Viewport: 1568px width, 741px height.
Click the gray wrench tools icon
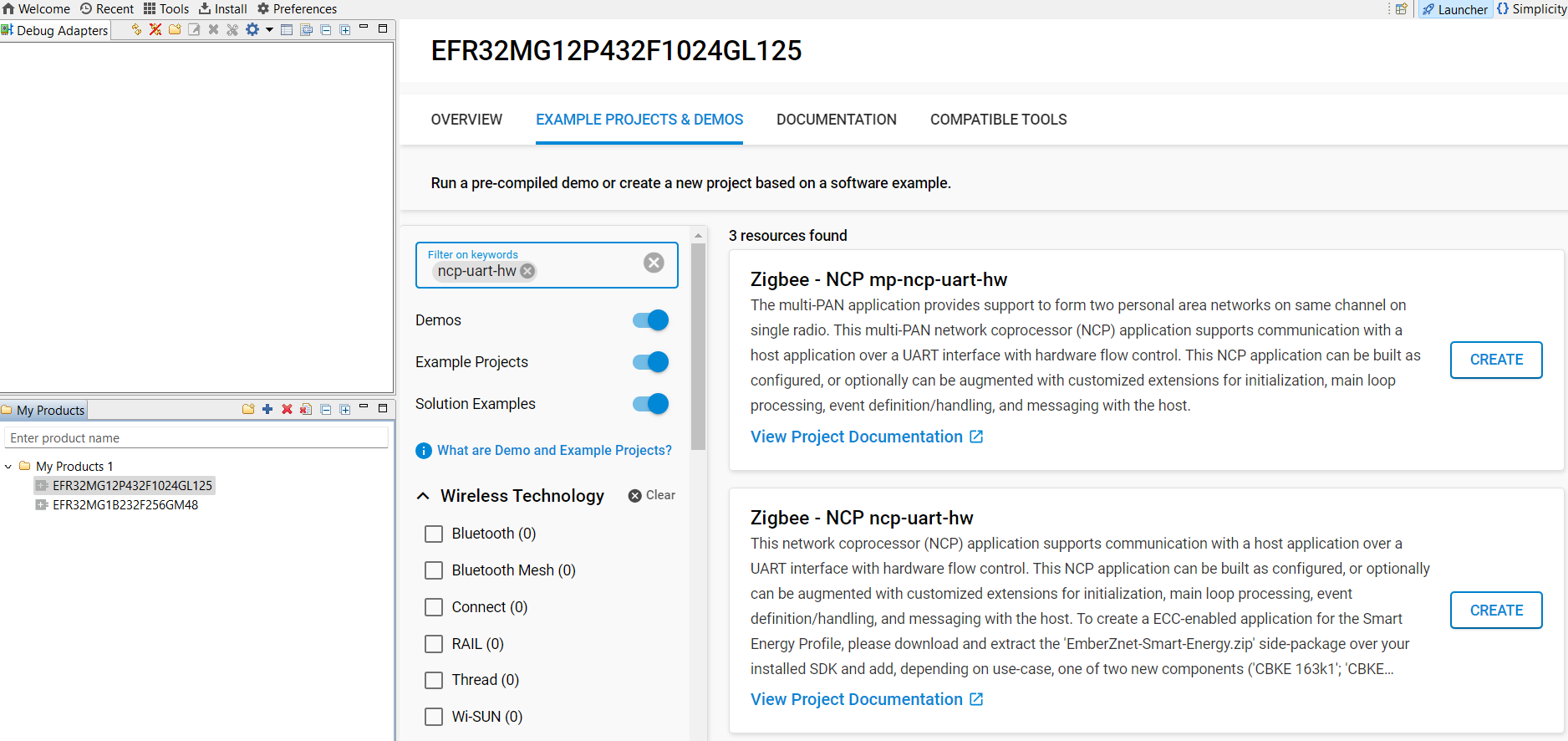232,29
